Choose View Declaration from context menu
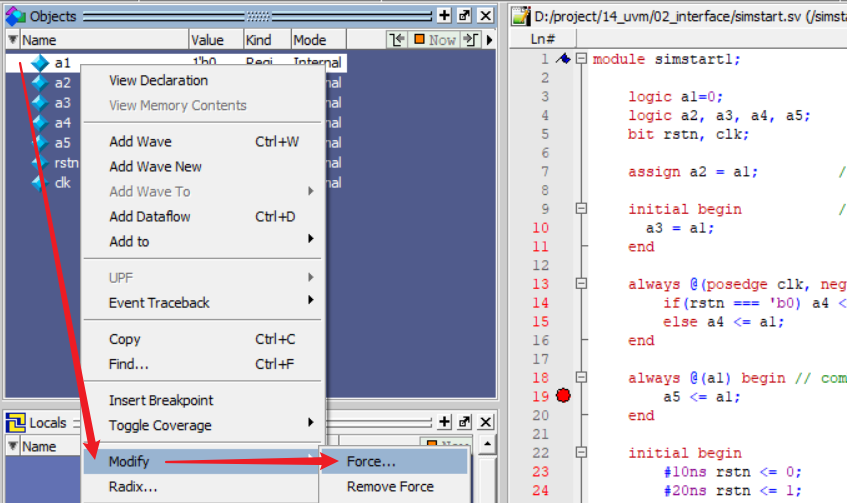Screen dimensions: 847x503 coord(202,81)
